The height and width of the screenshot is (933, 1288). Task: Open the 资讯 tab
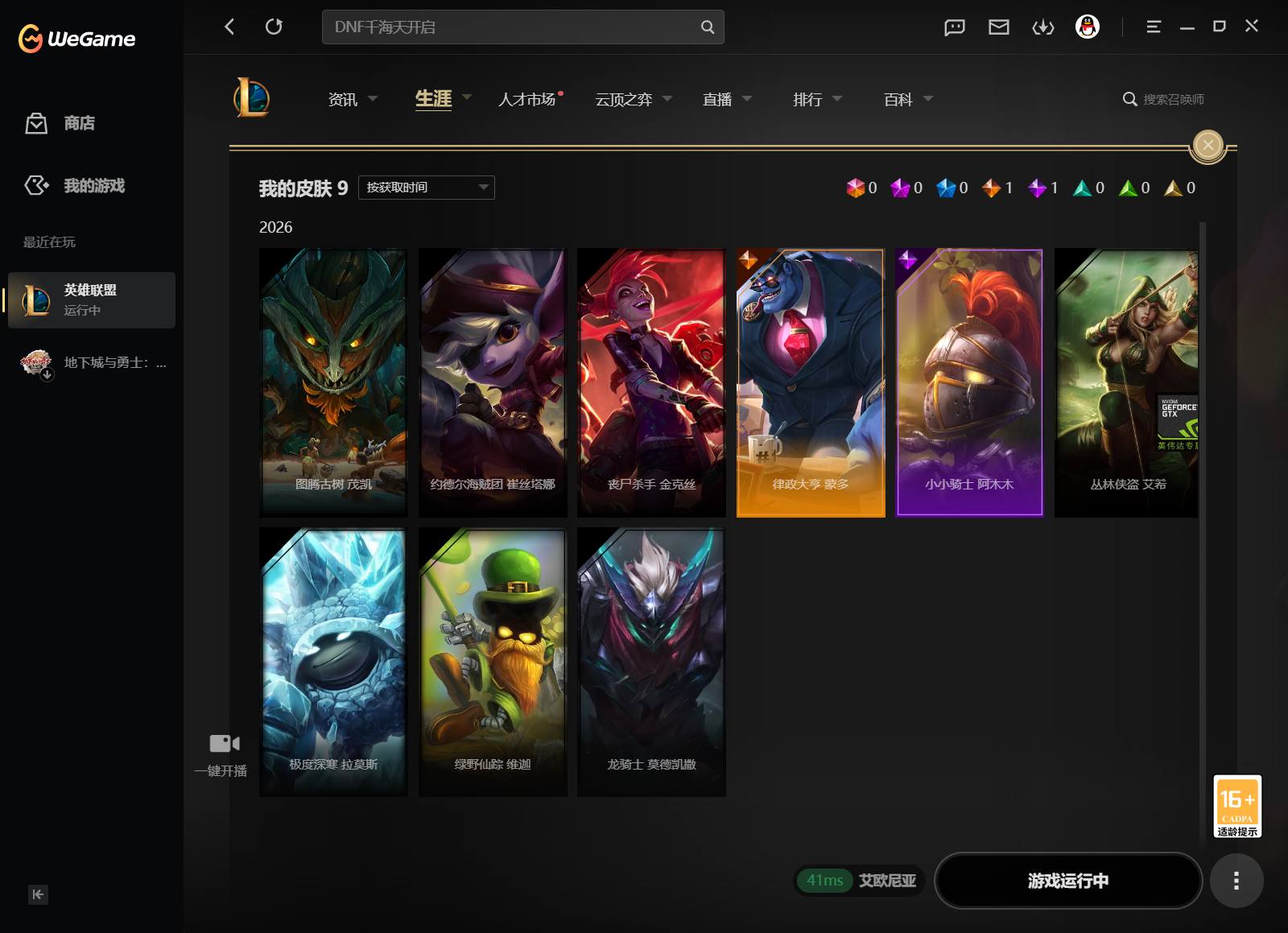[342, 99]
